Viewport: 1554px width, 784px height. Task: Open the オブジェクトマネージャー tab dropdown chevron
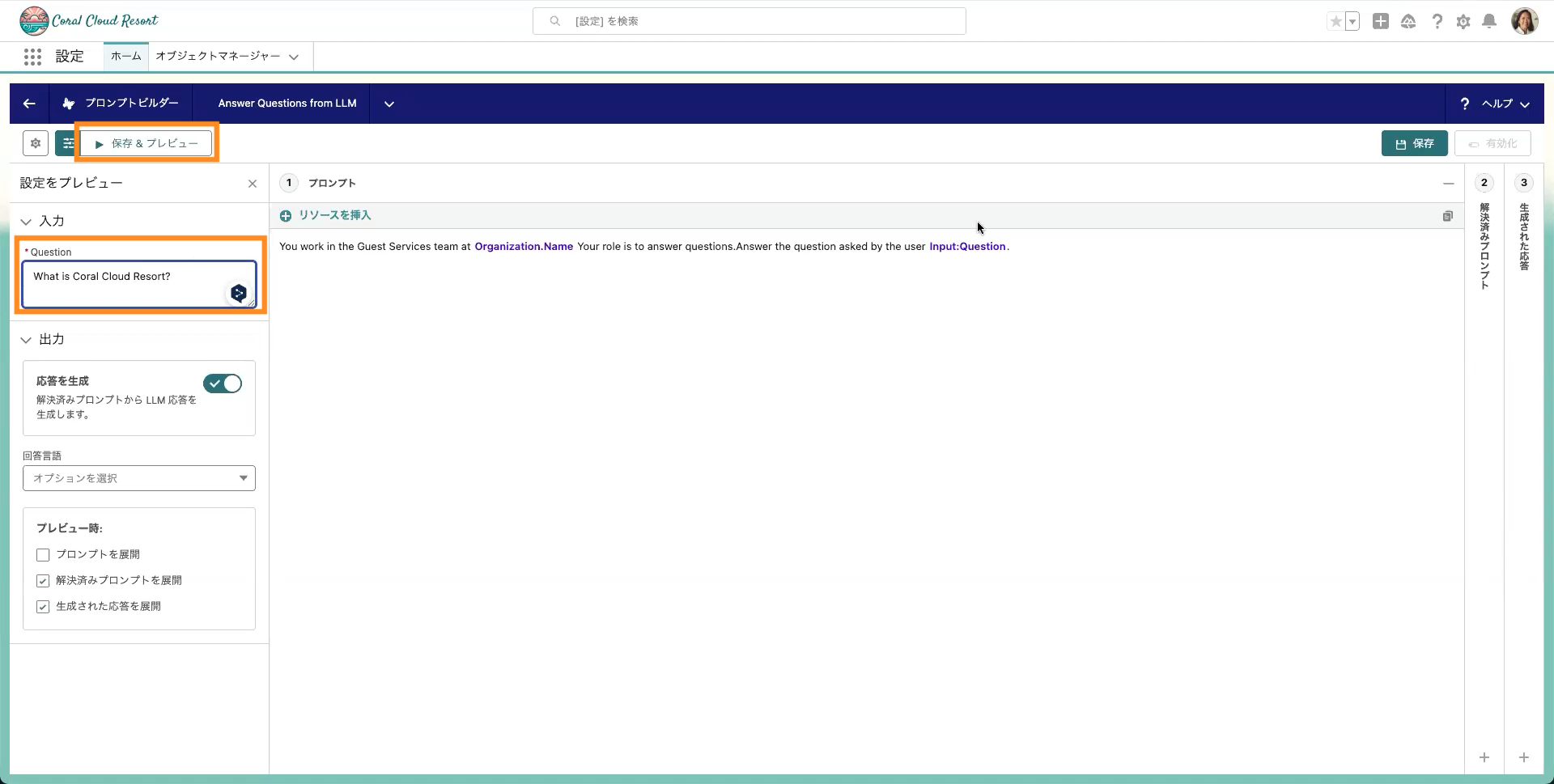(294, 57)
